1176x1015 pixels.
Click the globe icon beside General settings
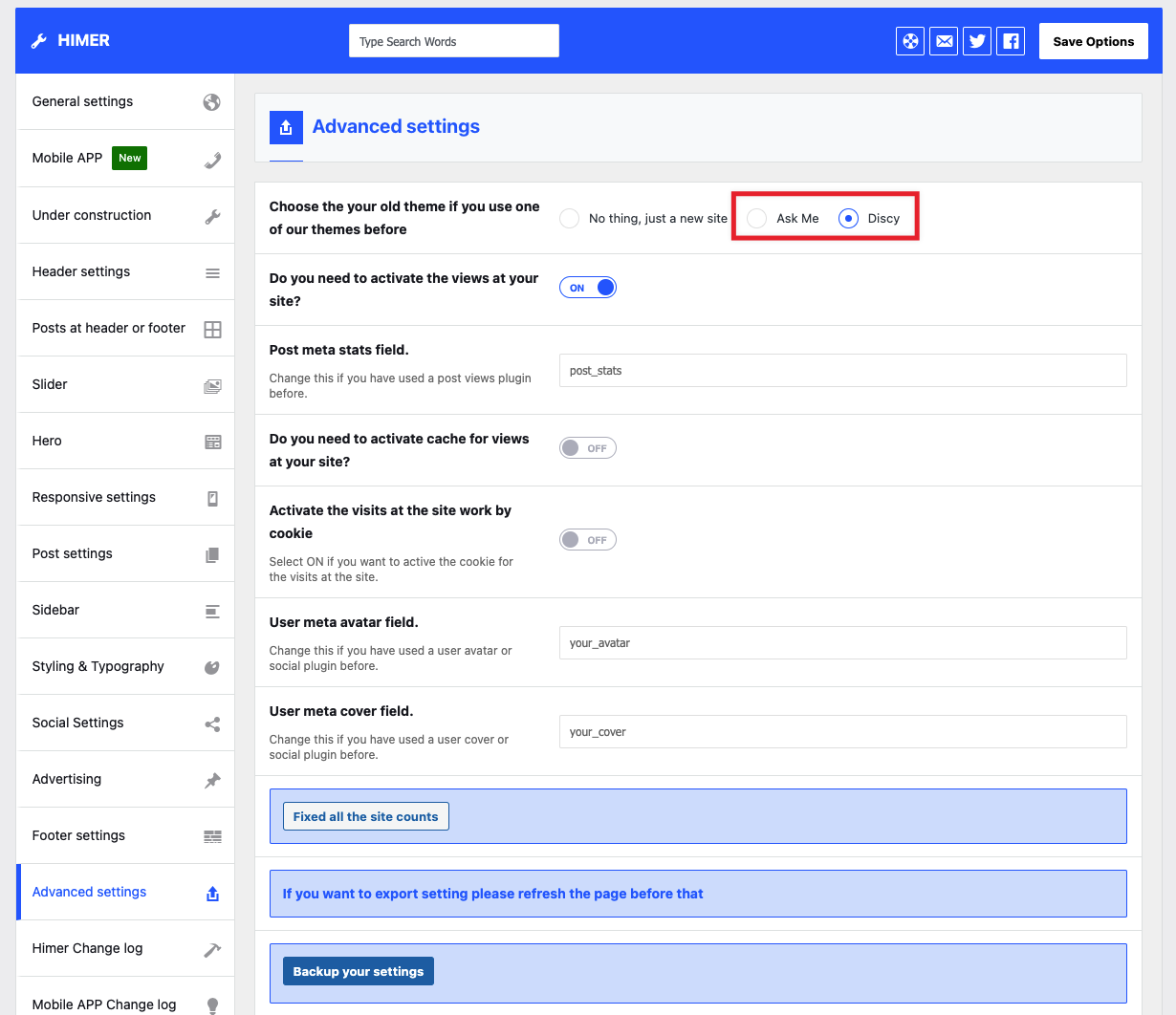(x=211, y=101)
